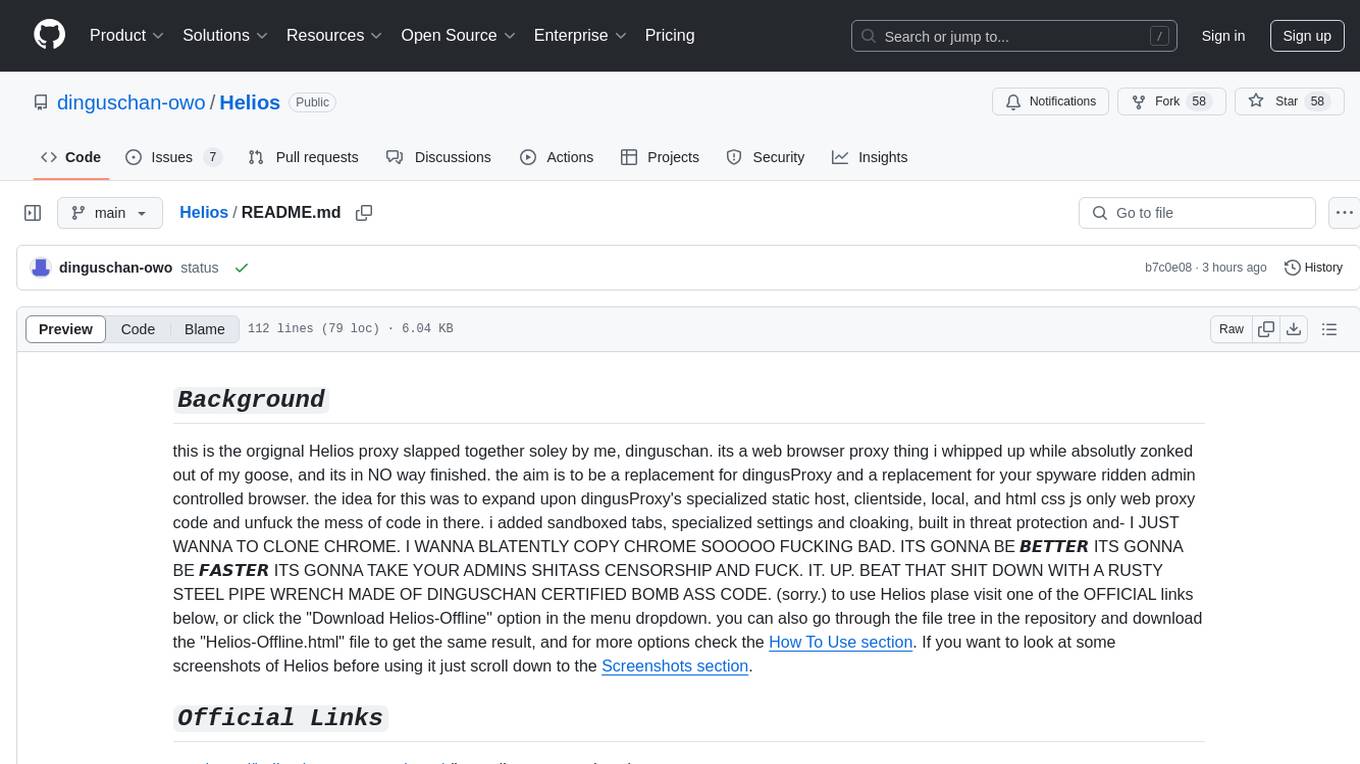This screenshot has width=1360, height=764.
Task: Select the Code tab
Action: click(x=71, y=157)
